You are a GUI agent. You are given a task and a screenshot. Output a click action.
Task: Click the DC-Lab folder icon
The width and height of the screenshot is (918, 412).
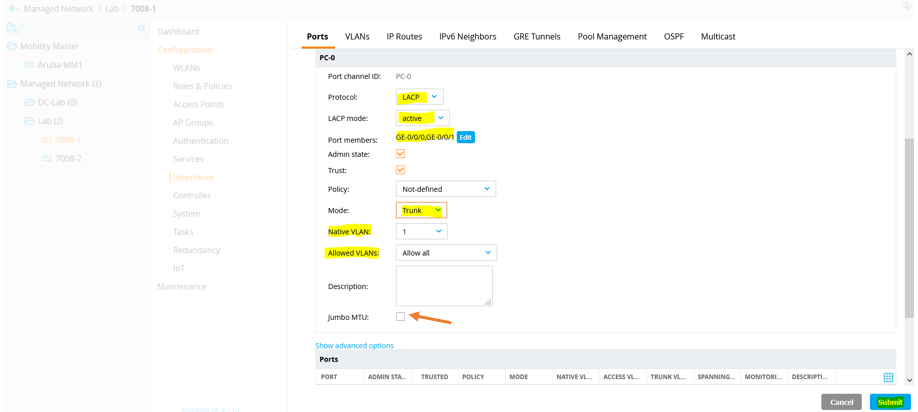click(x=30, y=102)
